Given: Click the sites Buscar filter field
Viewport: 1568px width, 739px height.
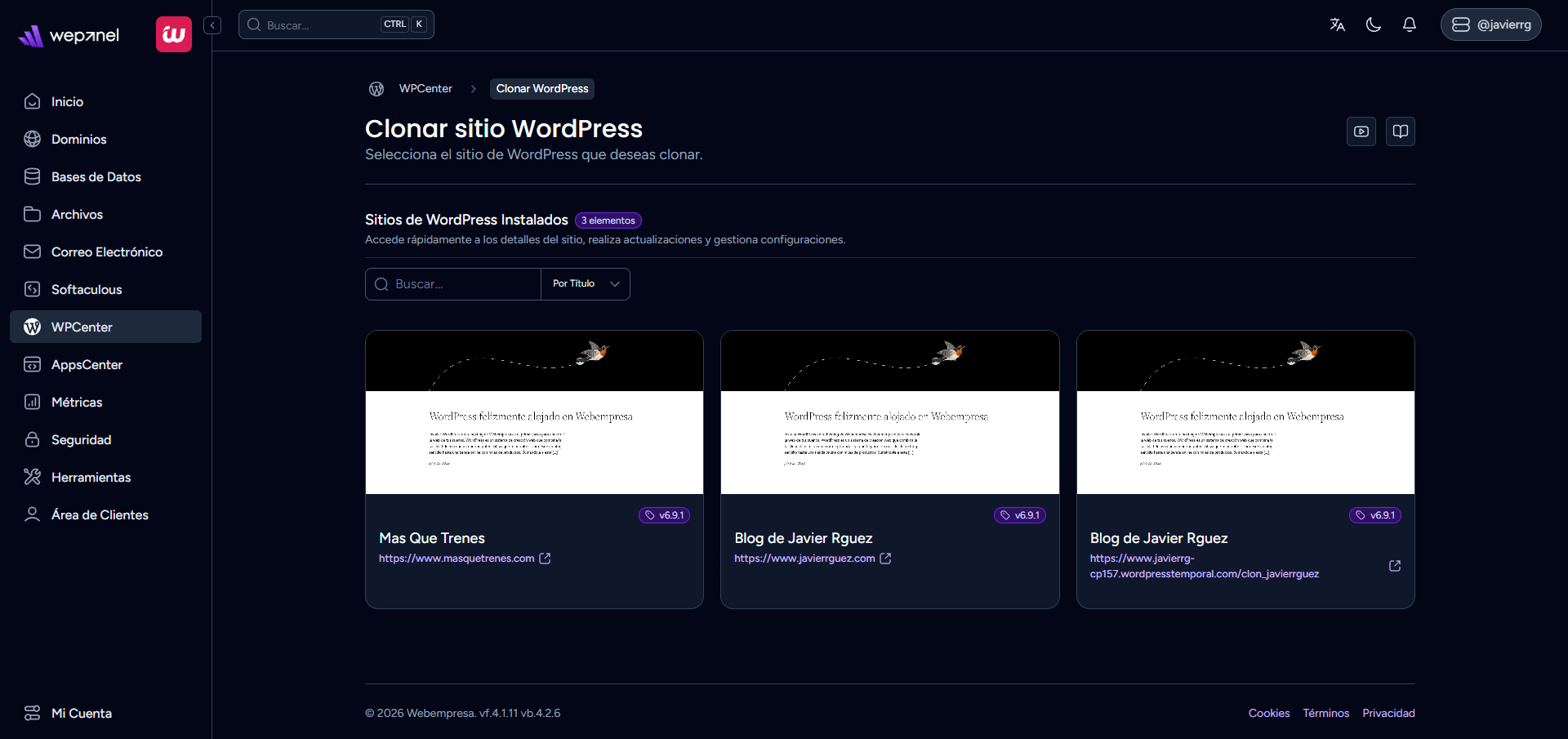Looking at the screenshot, I should [453, 284].
